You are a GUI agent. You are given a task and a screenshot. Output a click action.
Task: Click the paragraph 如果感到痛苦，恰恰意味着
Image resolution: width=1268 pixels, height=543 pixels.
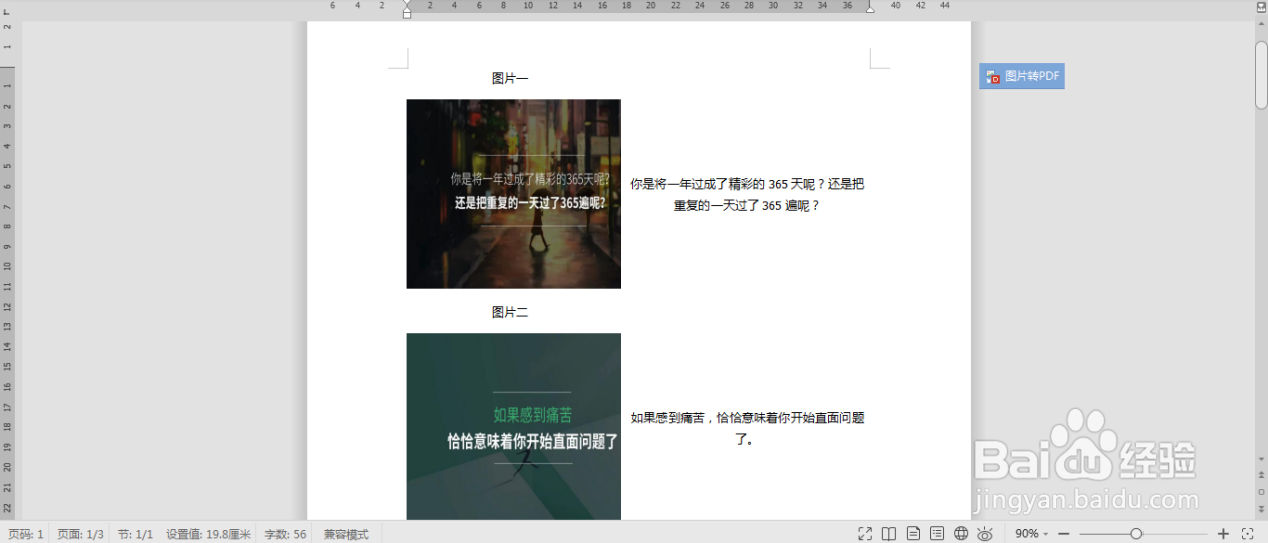(747, 428)
